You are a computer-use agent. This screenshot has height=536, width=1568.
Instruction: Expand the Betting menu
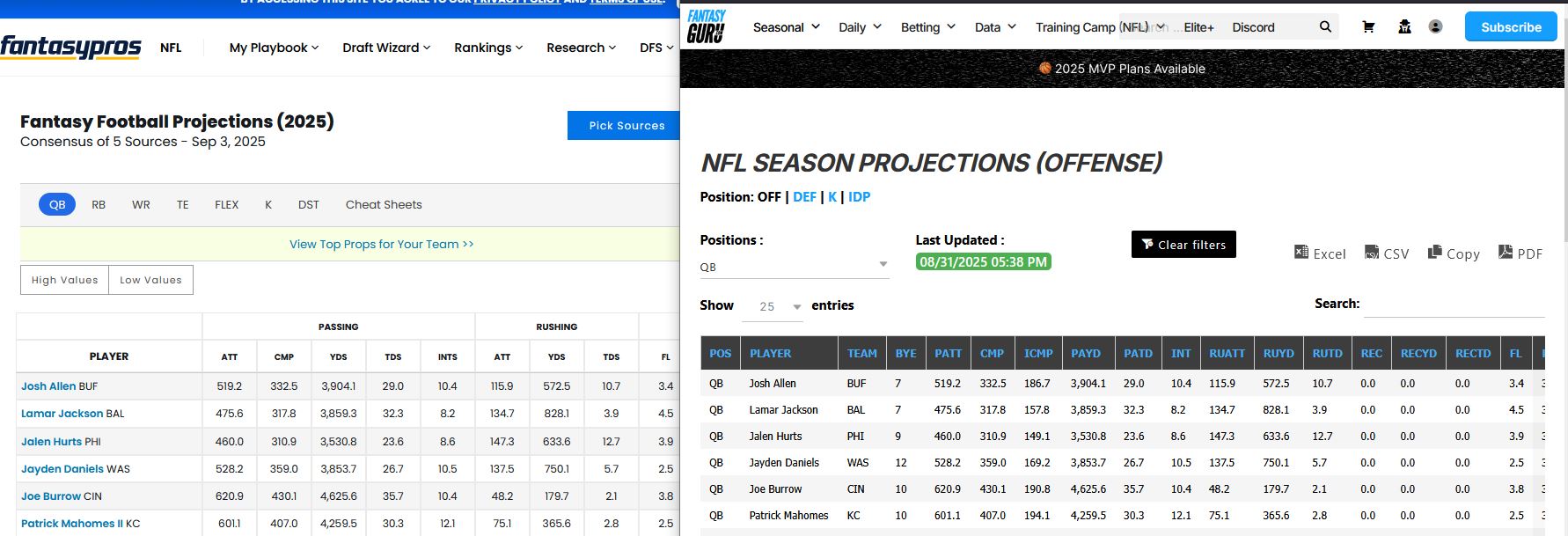tap(928, 27)
